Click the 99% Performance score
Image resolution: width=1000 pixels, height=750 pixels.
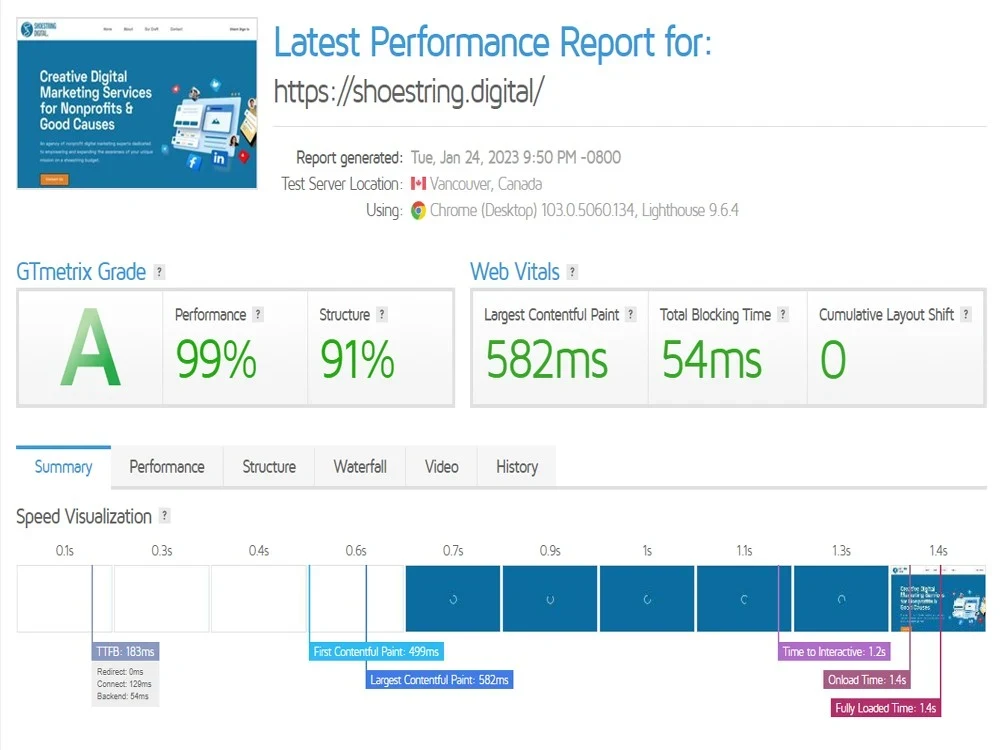point(216,359)
